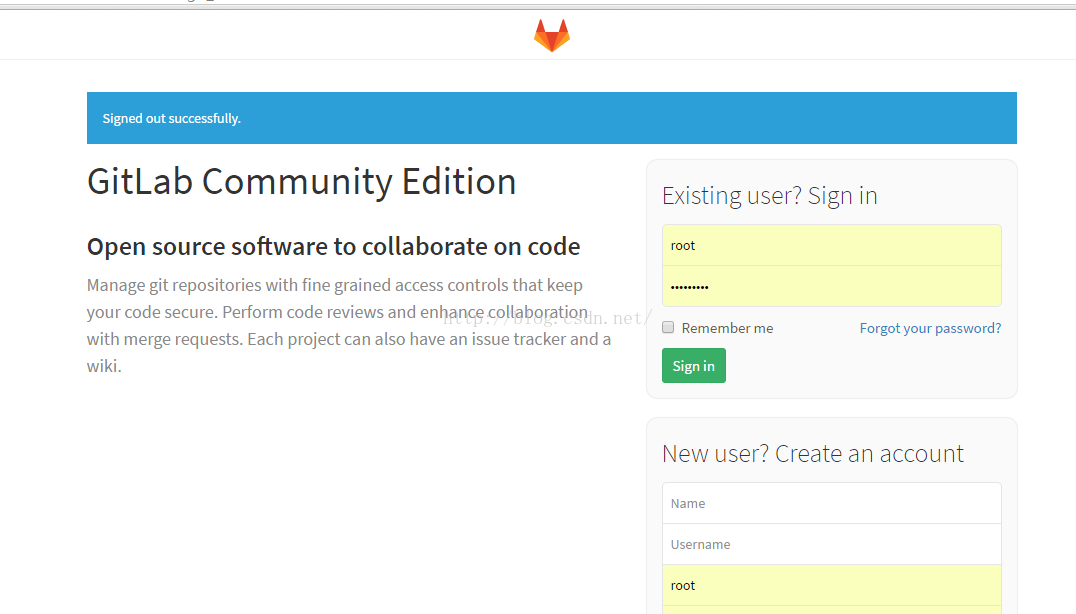Click the Username field for new account
Viewport: 1076px width, 614px height.
[x=832, y=544]
